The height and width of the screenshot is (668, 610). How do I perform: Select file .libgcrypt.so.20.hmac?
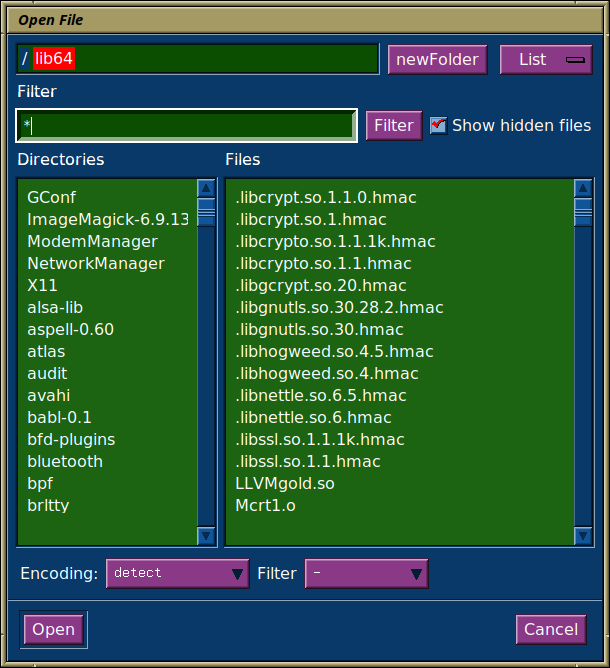tap(400, 285)
